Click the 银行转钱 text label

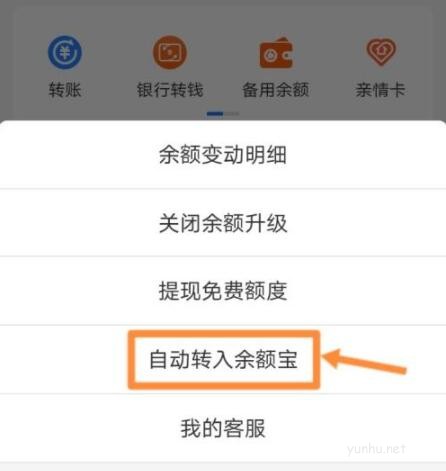170,90
